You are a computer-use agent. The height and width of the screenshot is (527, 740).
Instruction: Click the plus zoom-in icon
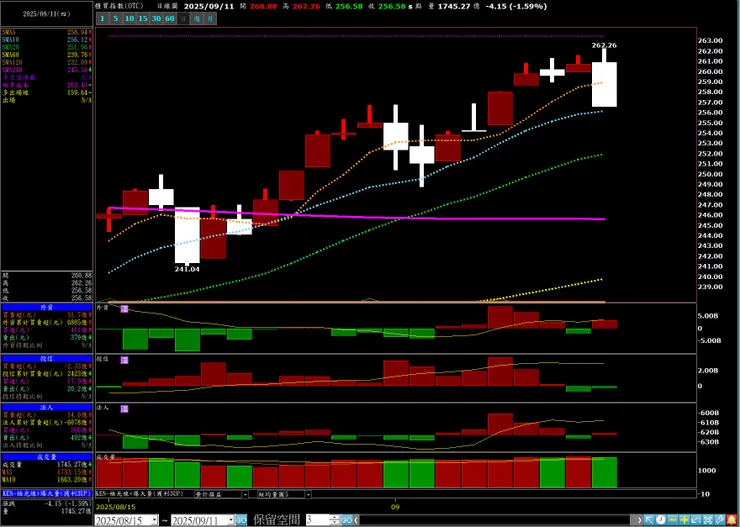click(x=684, y=520)
